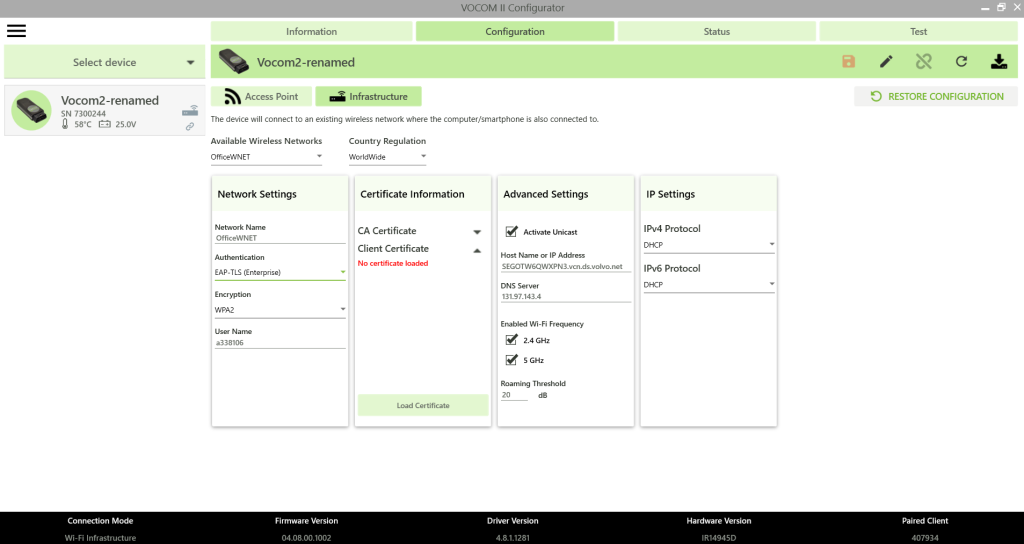Toggle the 2.4 GHz frequency checkbox
The image size is (1024, 544).
(x=511, y=340)
